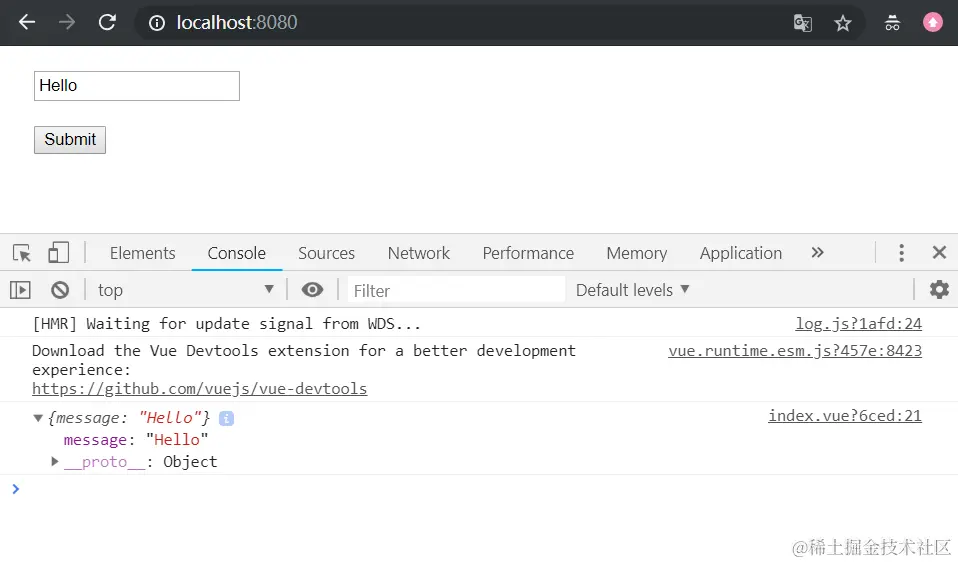Open the Default levels dropdown
Viewport: 958px width, 564px height.
(632, 290)
